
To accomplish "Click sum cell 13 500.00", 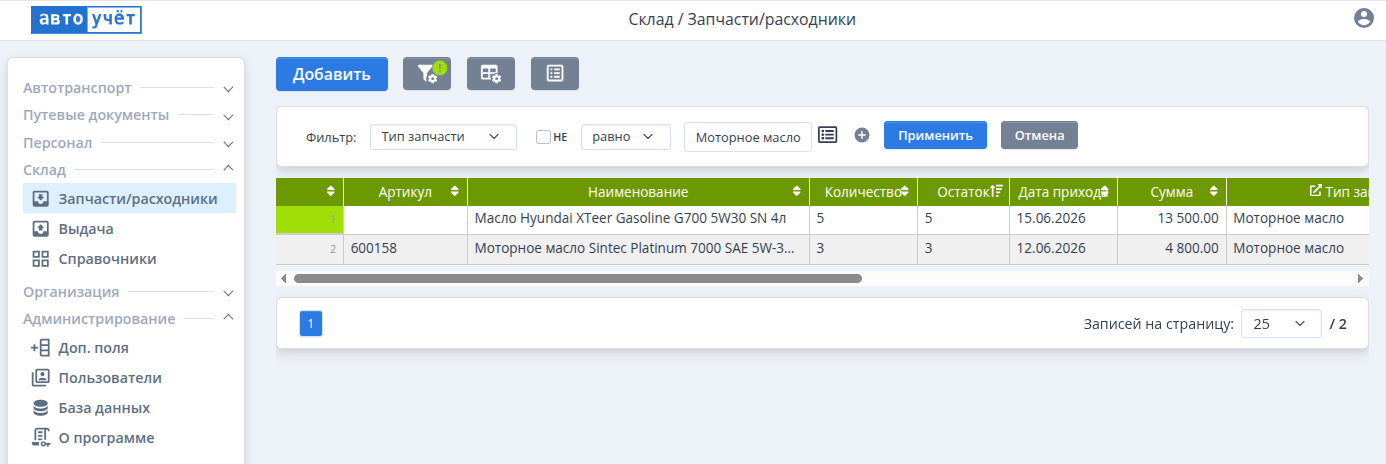I will 1172,220.
